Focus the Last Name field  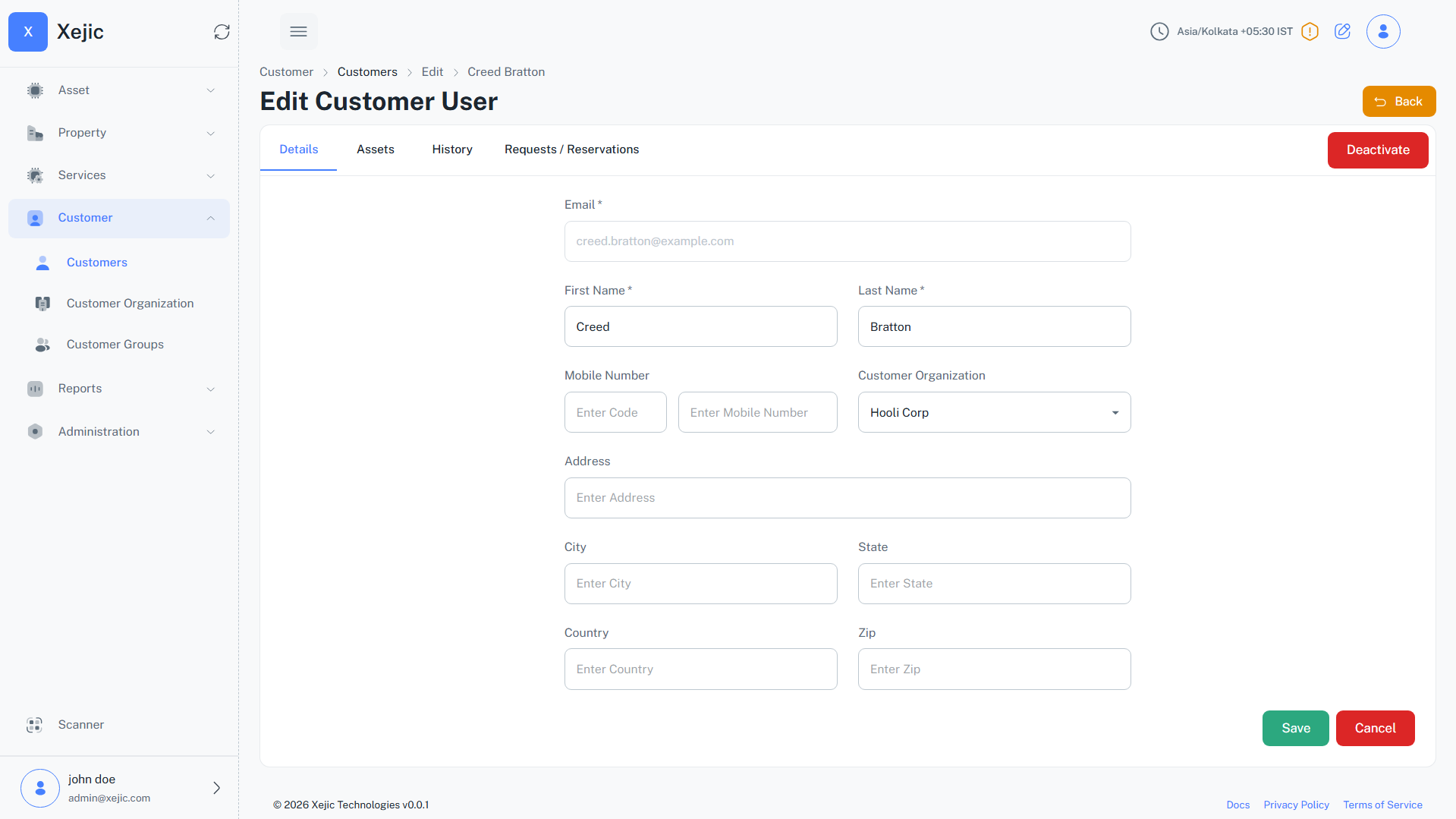994,326
